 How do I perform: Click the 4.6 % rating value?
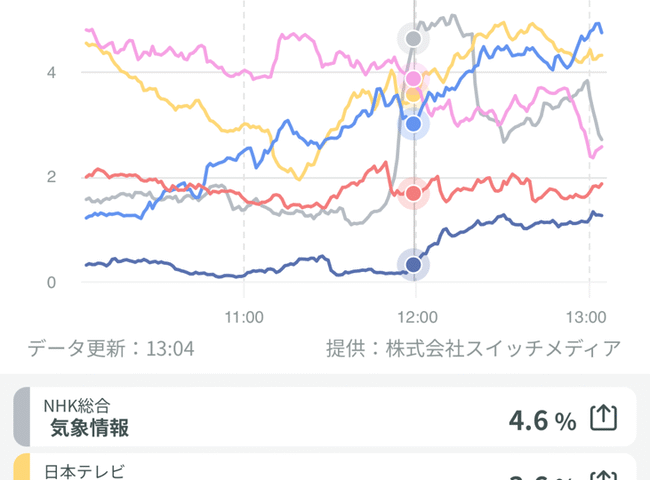pyautogui.click(x=542, y=420)
